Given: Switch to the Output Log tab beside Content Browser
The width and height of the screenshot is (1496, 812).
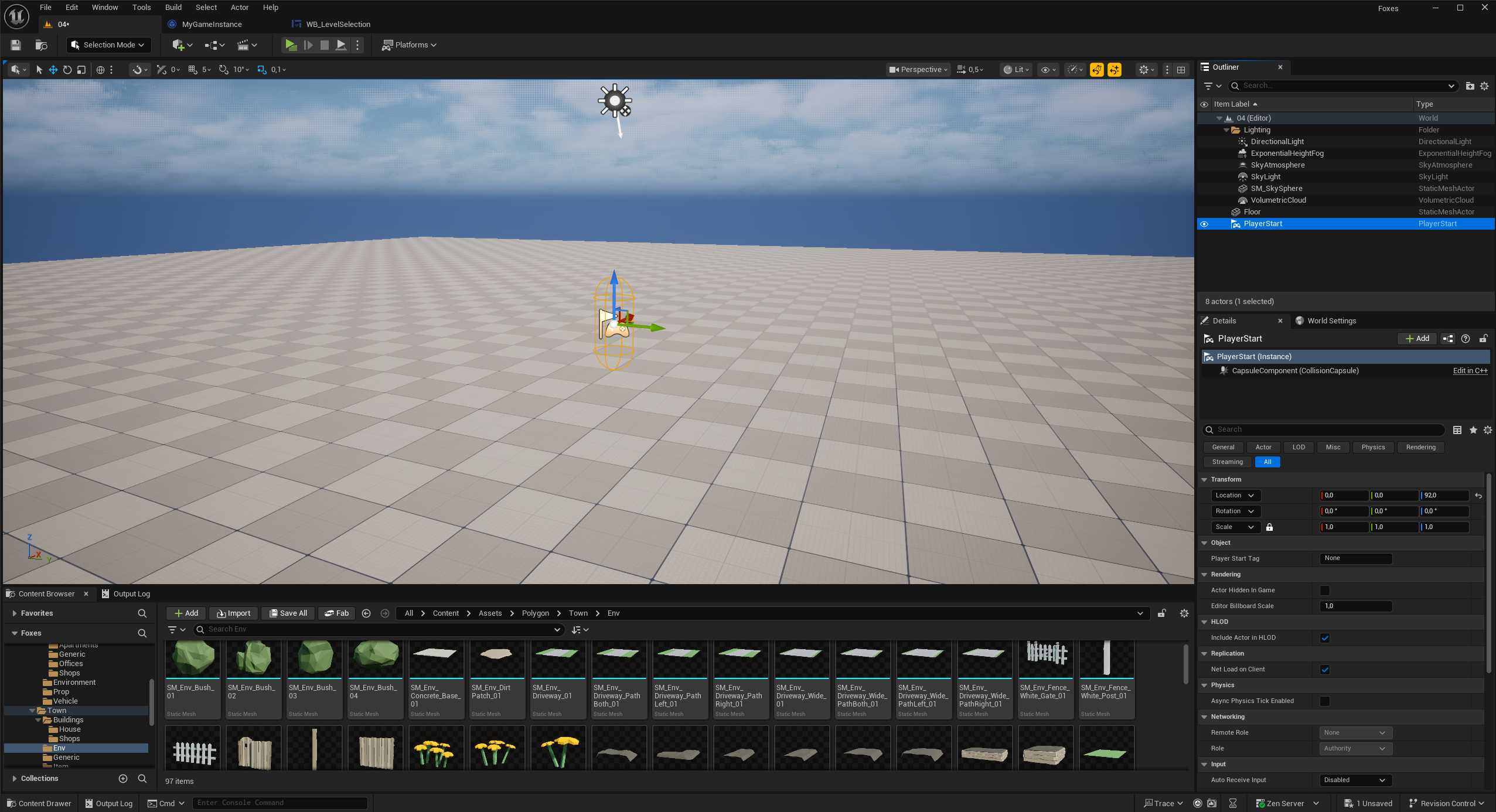Looking at the screenshot, I should 126,594.
